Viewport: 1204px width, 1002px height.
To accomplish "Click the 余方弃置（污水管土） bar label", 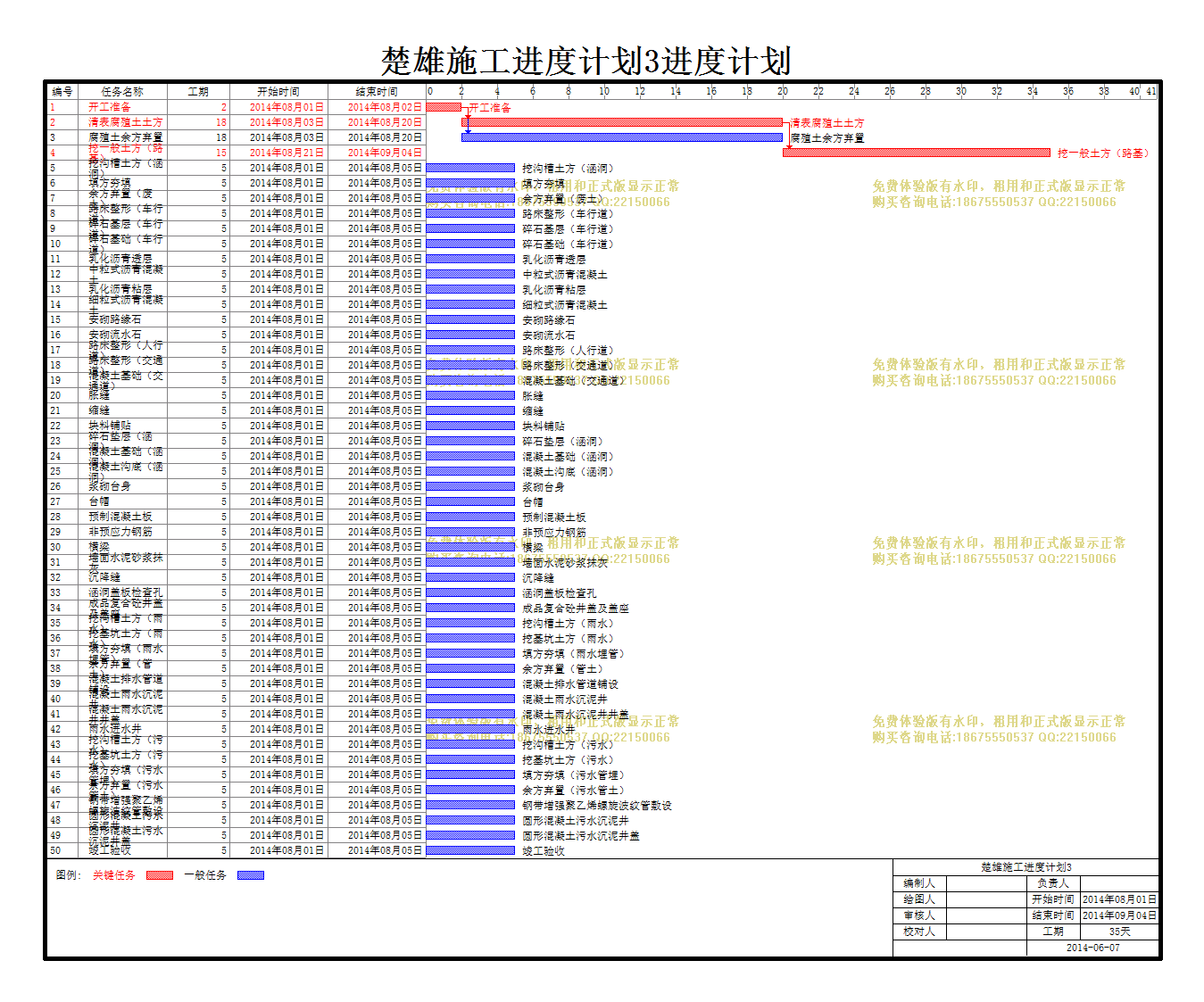I will click(574, 791).
